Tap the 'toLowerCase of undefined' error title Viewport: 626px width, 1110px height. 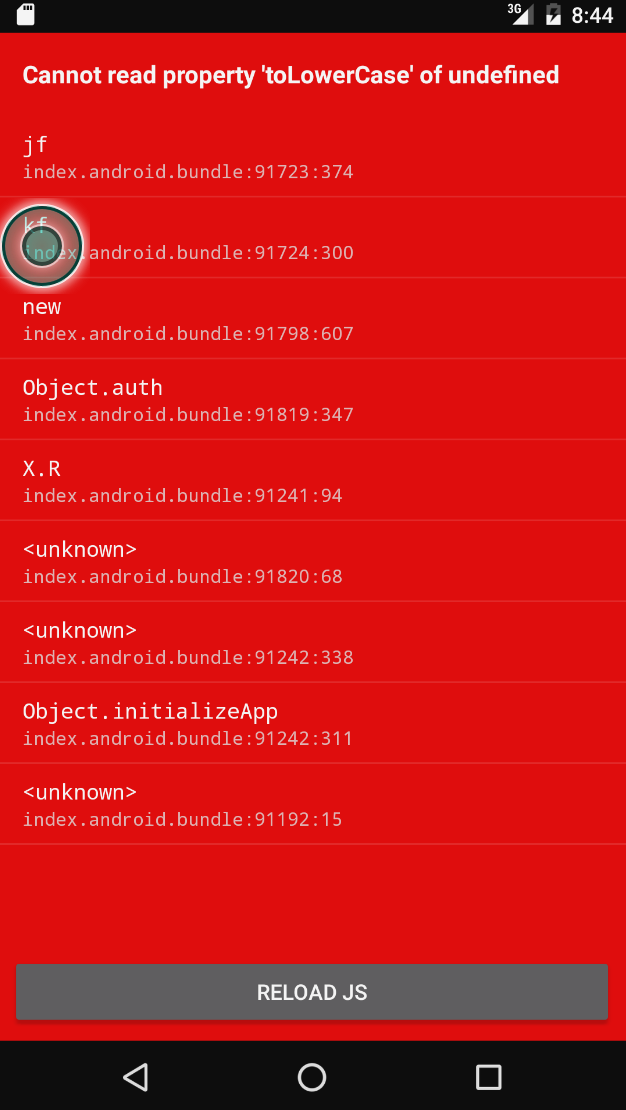click(291, 75)
